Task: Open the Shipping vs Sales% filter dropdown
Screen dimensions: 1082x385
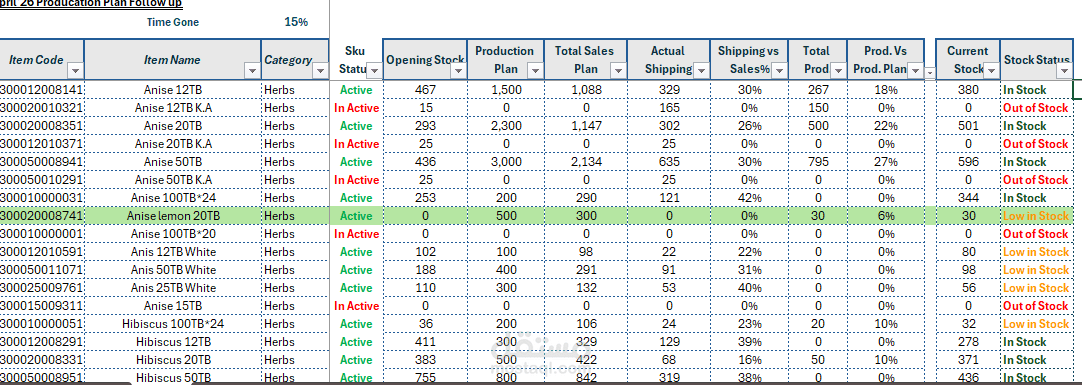Action: [x=779, y=70]
